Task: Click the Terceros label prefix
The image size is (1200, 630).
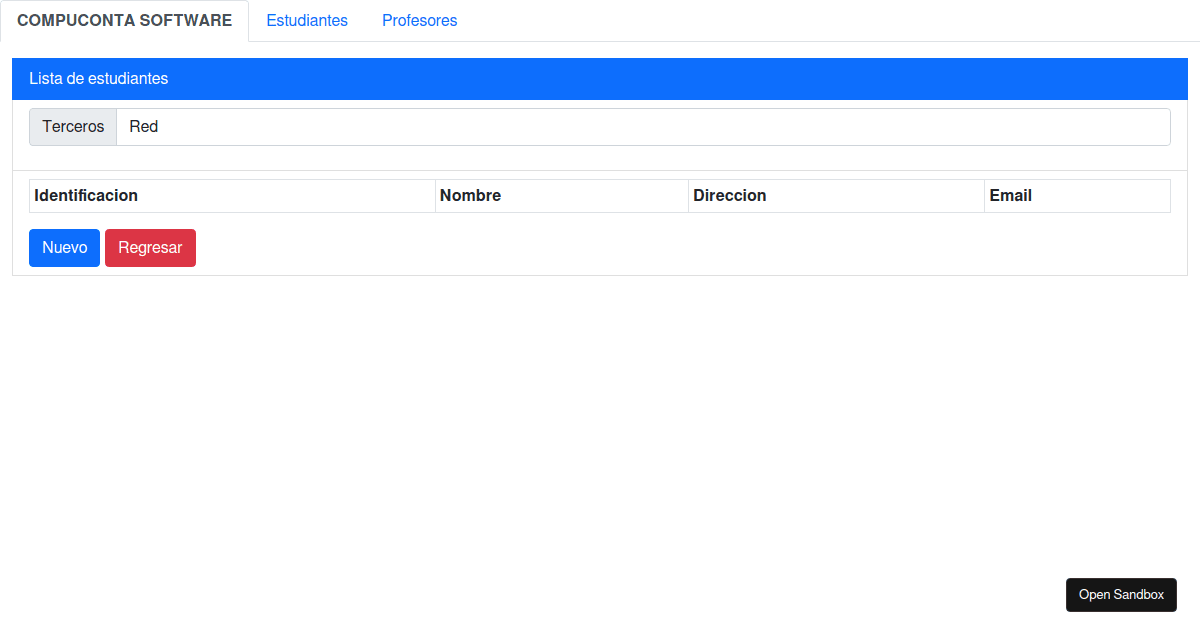Action: [72, 126]
